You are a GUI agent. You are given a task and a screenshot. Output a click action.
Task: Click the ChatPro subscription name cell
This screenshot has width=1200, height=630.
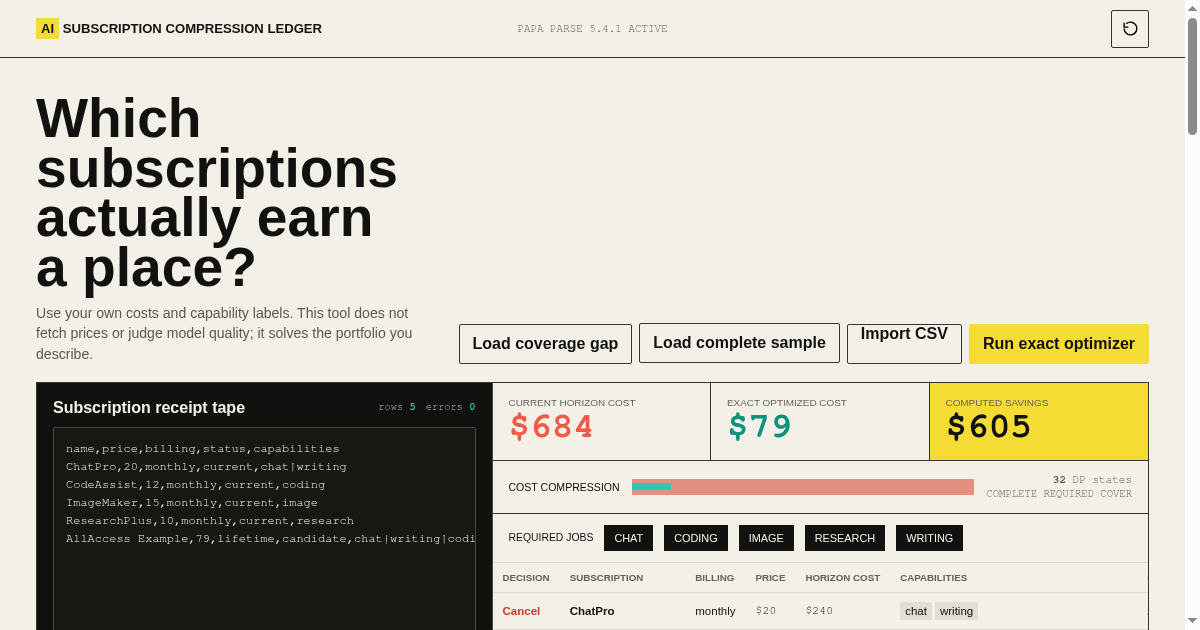coord(592,611)
